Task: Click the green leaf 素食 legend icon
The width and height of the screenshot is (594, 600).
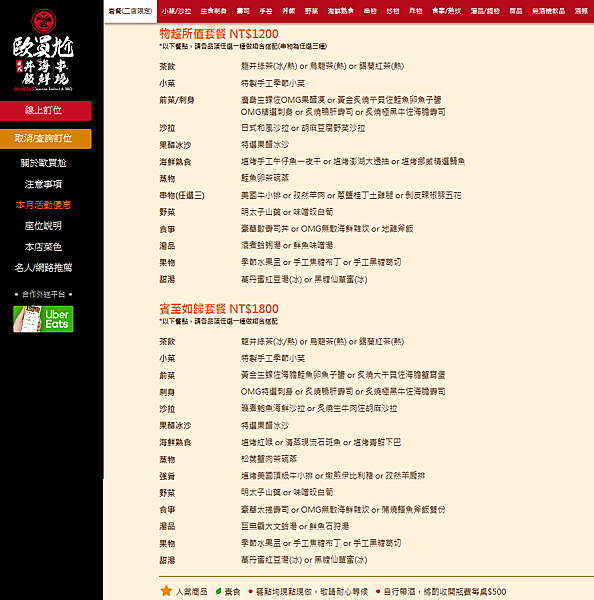Action: (219, 591)
